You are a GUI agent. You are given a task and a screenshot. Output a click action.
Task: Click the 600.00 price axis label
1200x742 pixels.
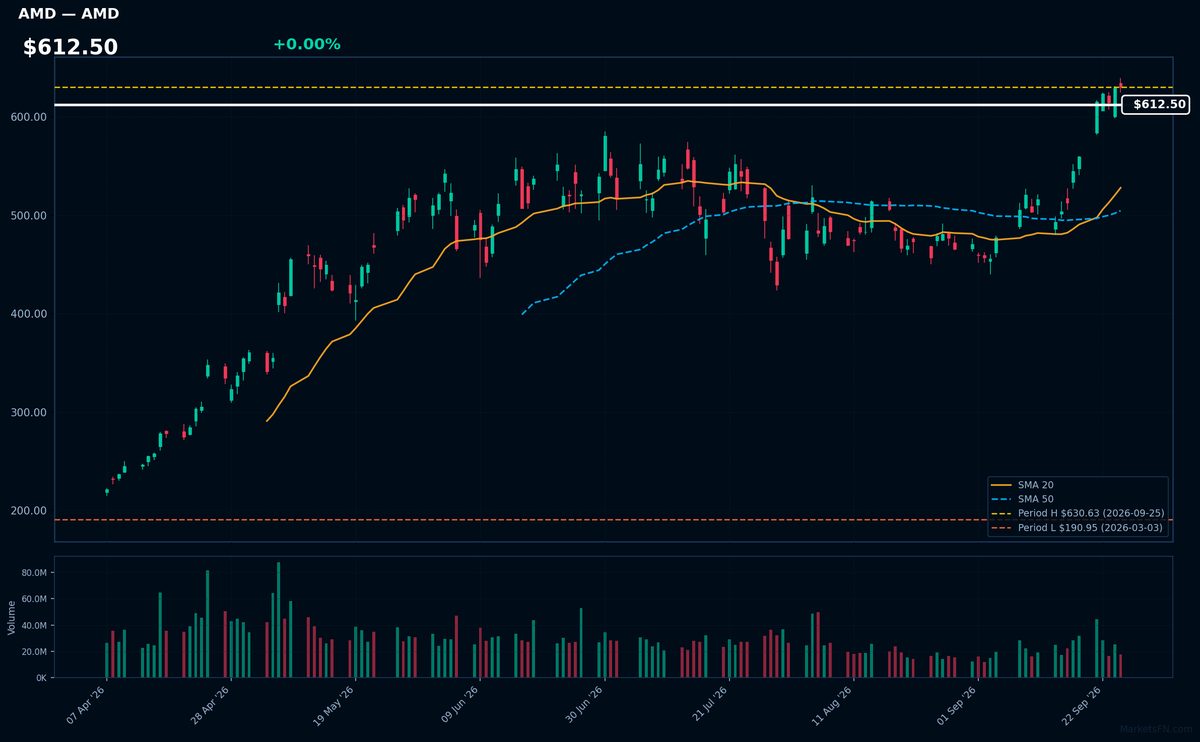pos(28,117)
